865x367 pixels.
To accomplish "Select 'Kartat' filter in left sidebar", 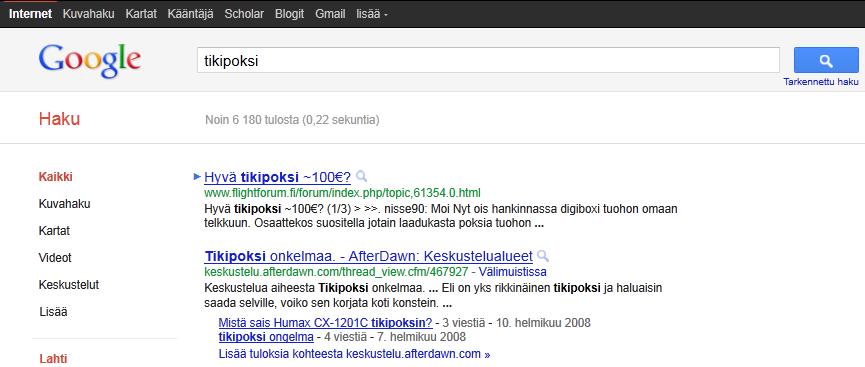I will pyautogui.click(x=54, y=231).
